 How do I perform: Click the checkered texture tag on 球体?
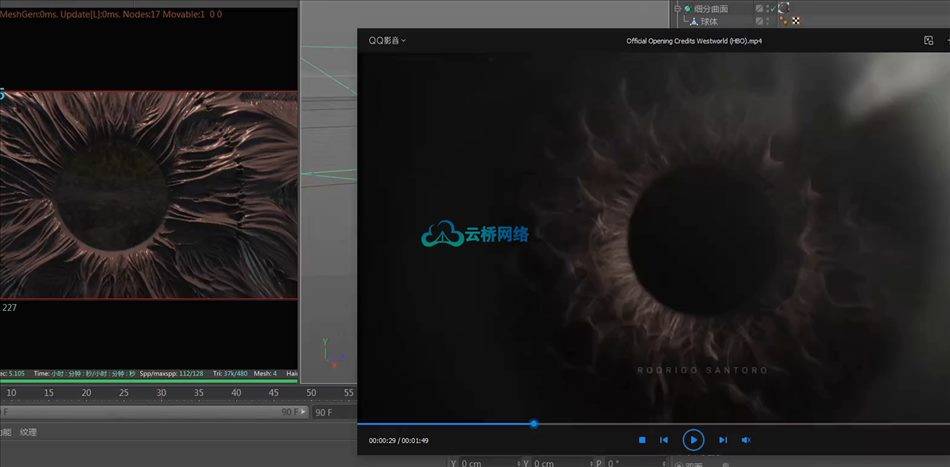(x=796, y=21)
